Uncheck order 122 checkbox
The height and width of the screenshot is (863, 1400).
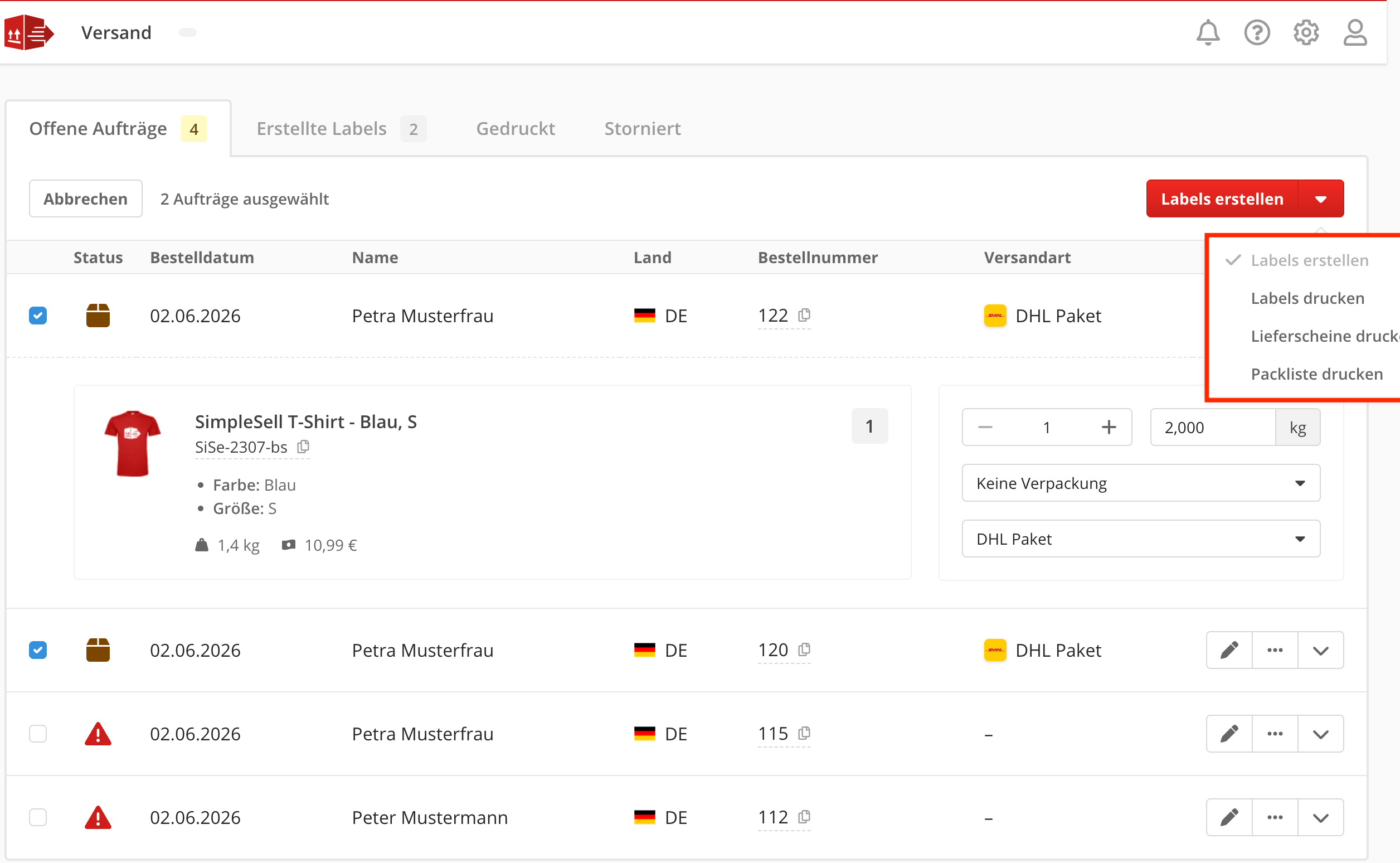pyautogui.click(x=38, y=316)
